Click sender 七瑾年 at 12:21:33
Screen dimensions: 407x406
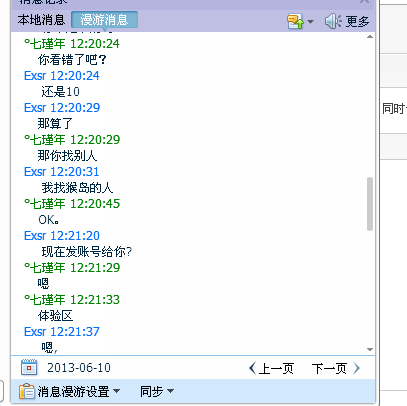click(x=45, y=299)
